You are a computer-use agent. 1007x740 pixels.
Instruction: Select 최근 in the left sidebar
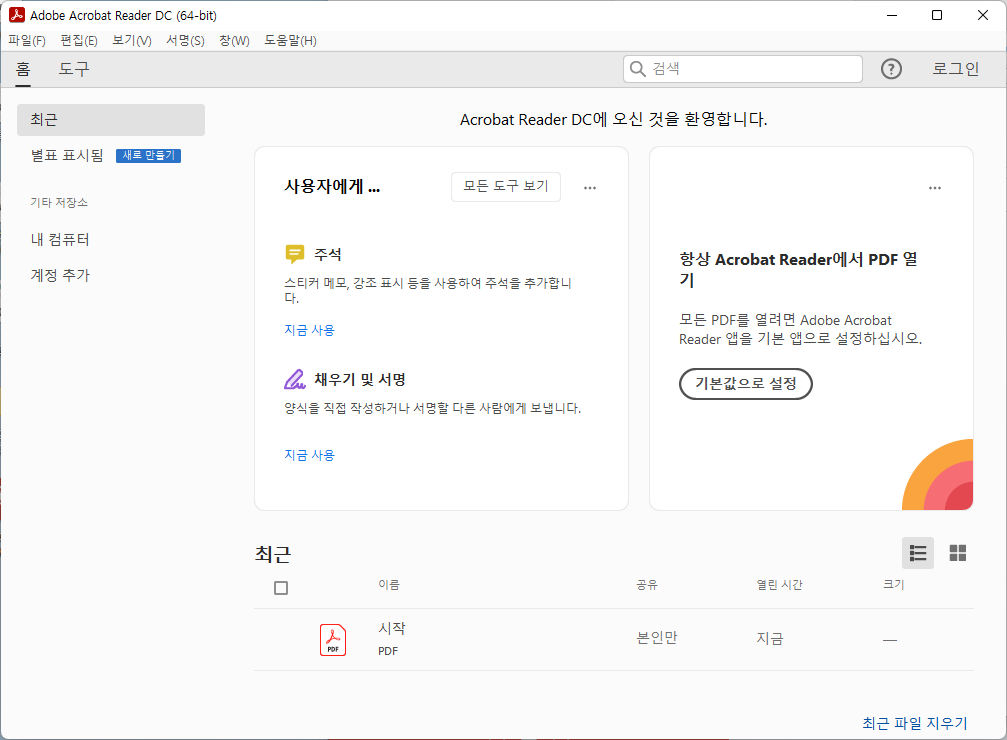[x=110, y=119]
